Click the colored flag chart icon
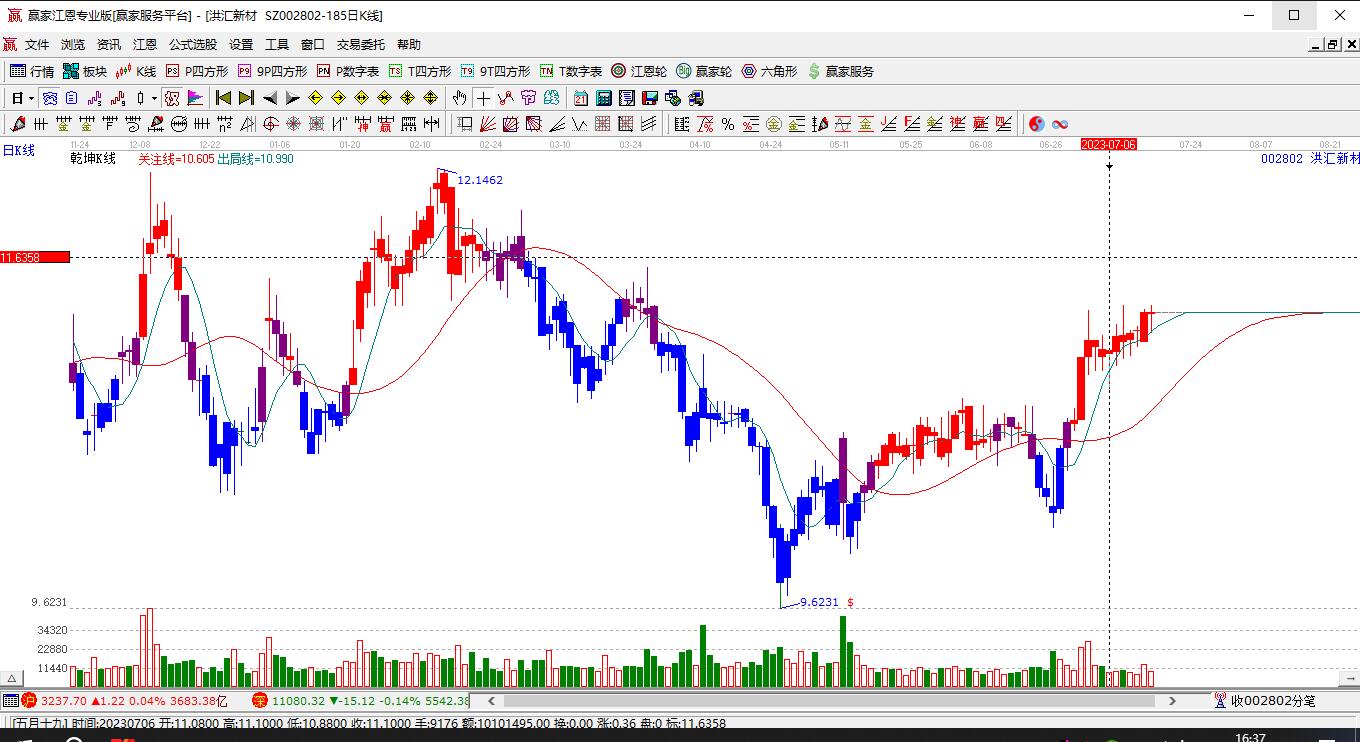 pyautogui.click(x=195, y=98)
